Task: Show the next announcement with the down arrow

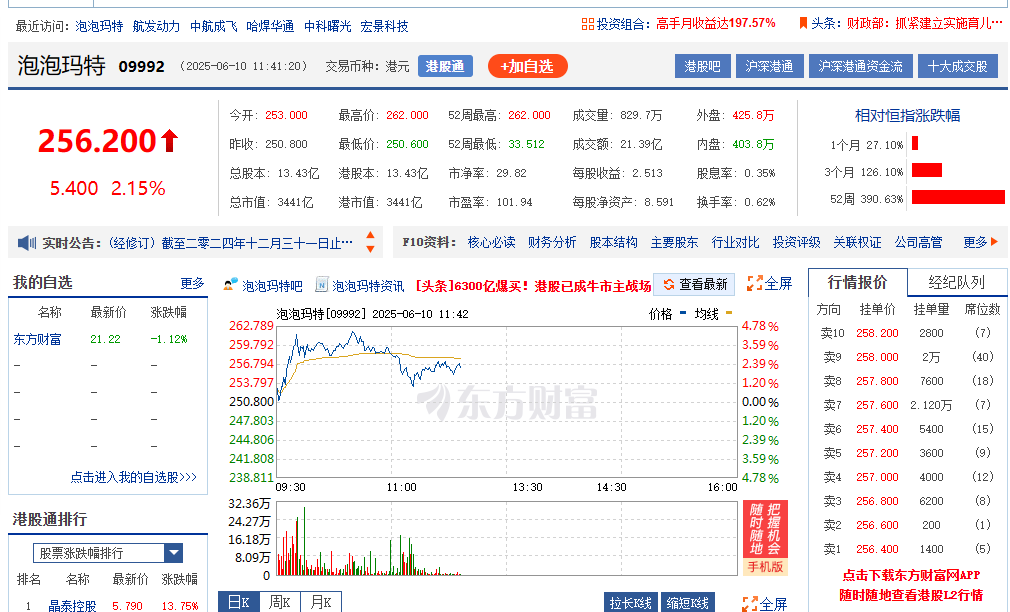Action: click(370, 249)
